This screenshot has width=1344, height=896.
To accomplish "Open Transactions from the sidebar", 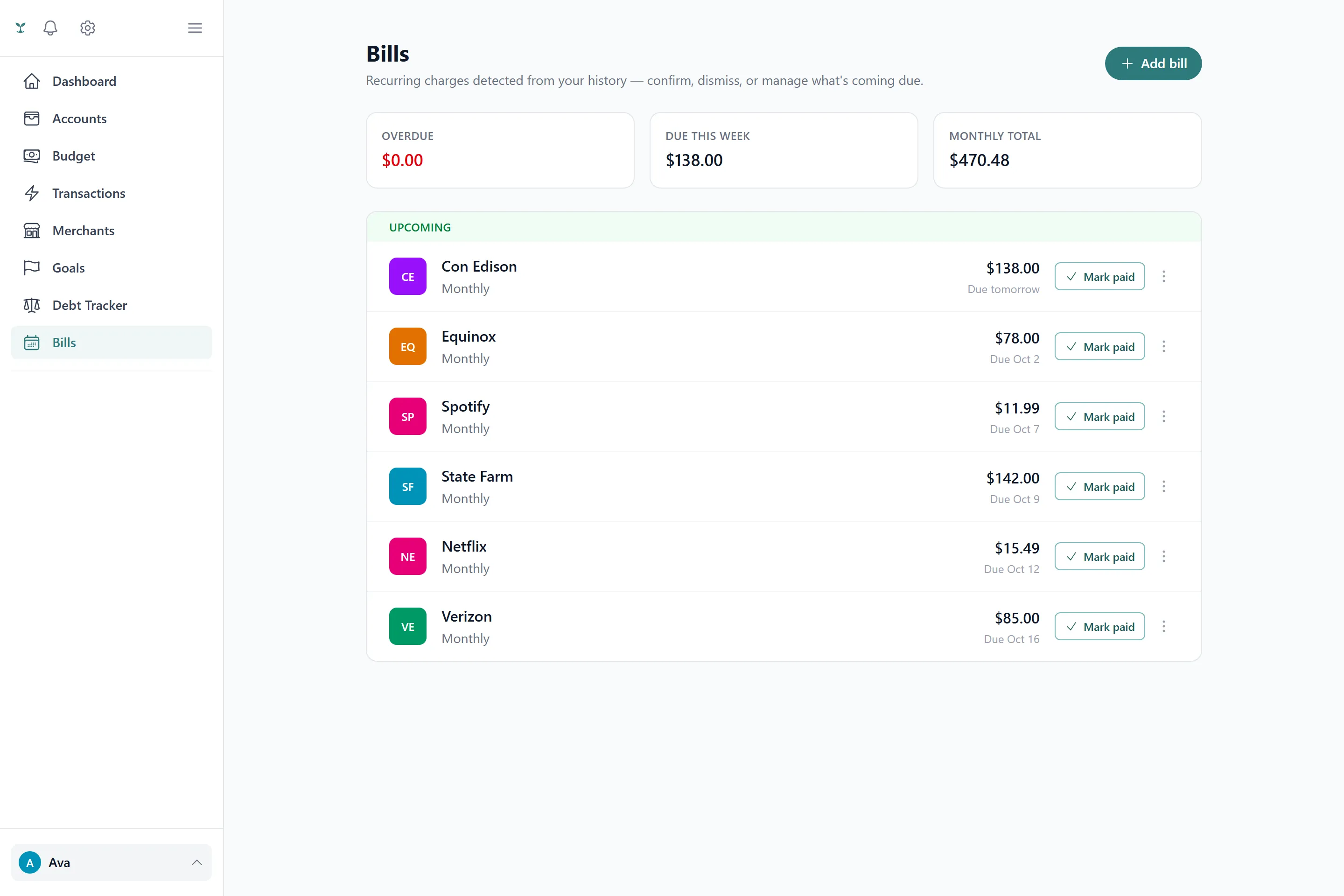I will coord(112,193).
